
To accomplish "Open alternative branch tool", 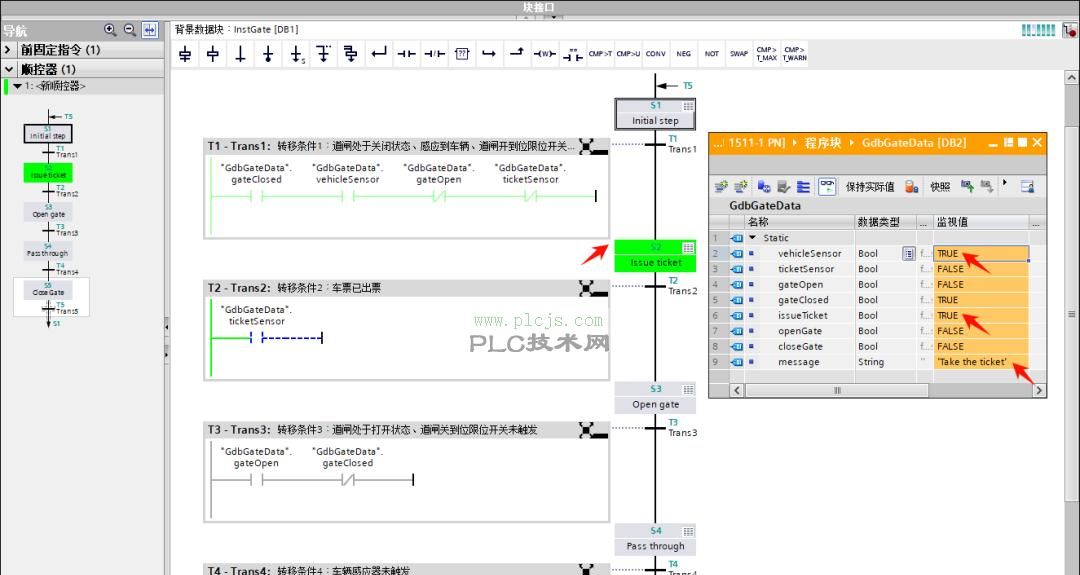I will coord(323,54).
